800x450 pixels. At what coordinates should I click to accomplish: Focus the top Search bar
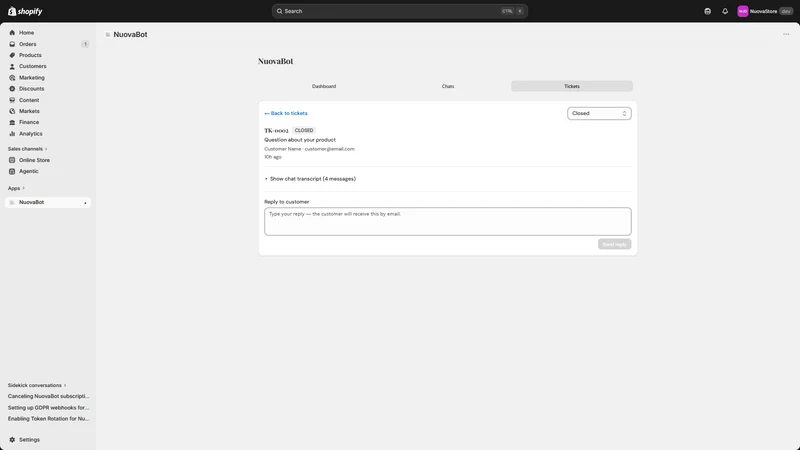(x=399, y=11)
